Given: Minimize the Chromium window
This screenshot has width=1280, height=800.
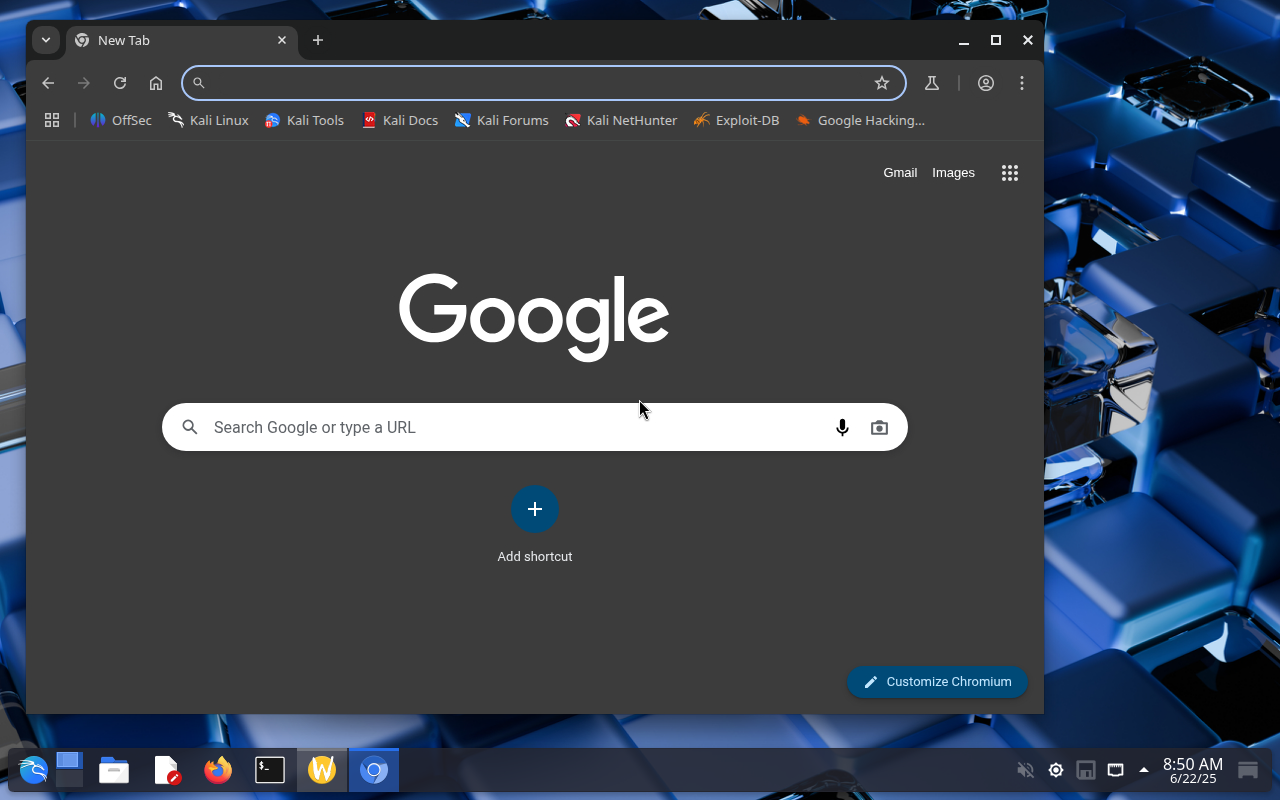Looking at the screenshot, I should tap(964, 40).
